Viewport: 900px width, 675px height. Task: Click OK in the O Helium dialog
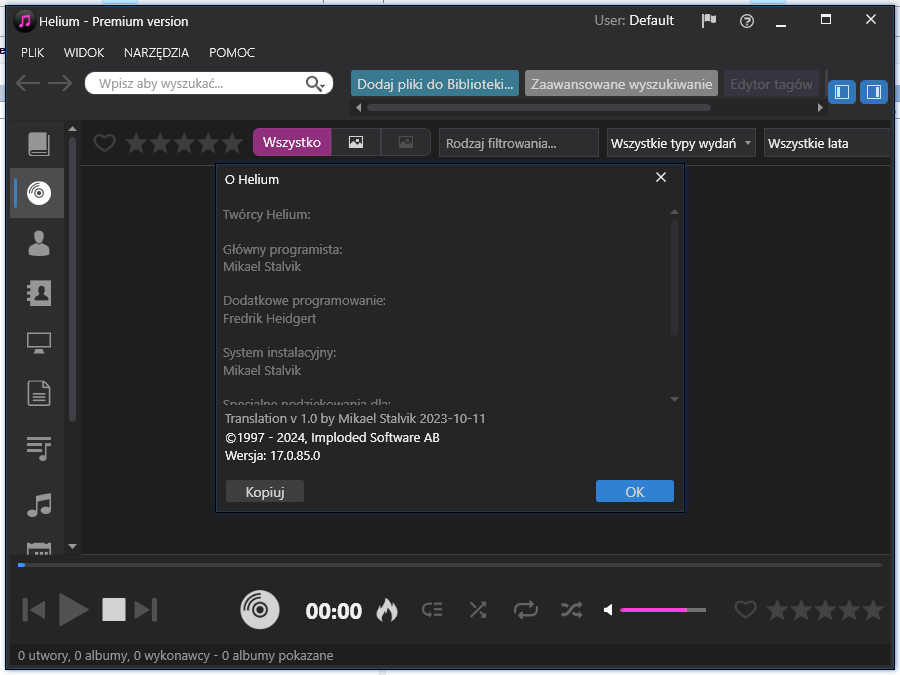click(635, 491)
